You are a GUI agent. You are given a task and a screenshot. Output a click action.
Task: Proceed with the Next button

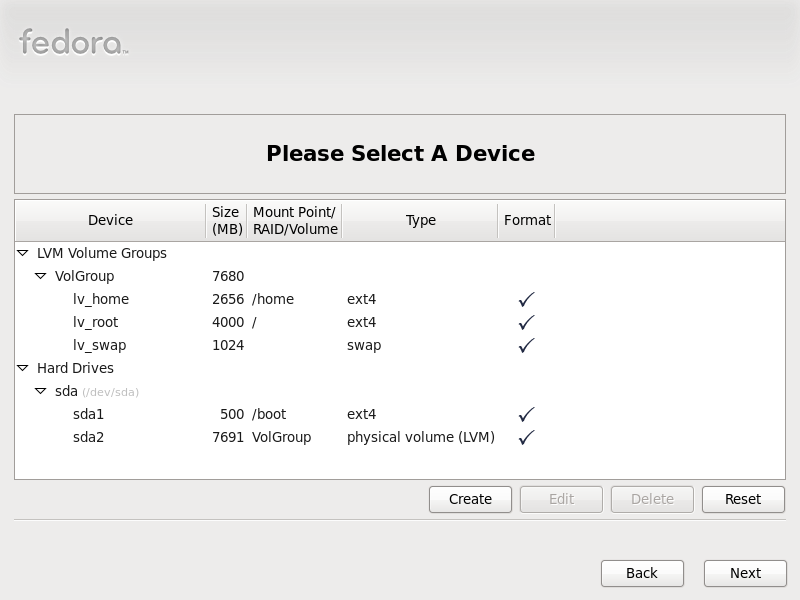tap(745, 573)
